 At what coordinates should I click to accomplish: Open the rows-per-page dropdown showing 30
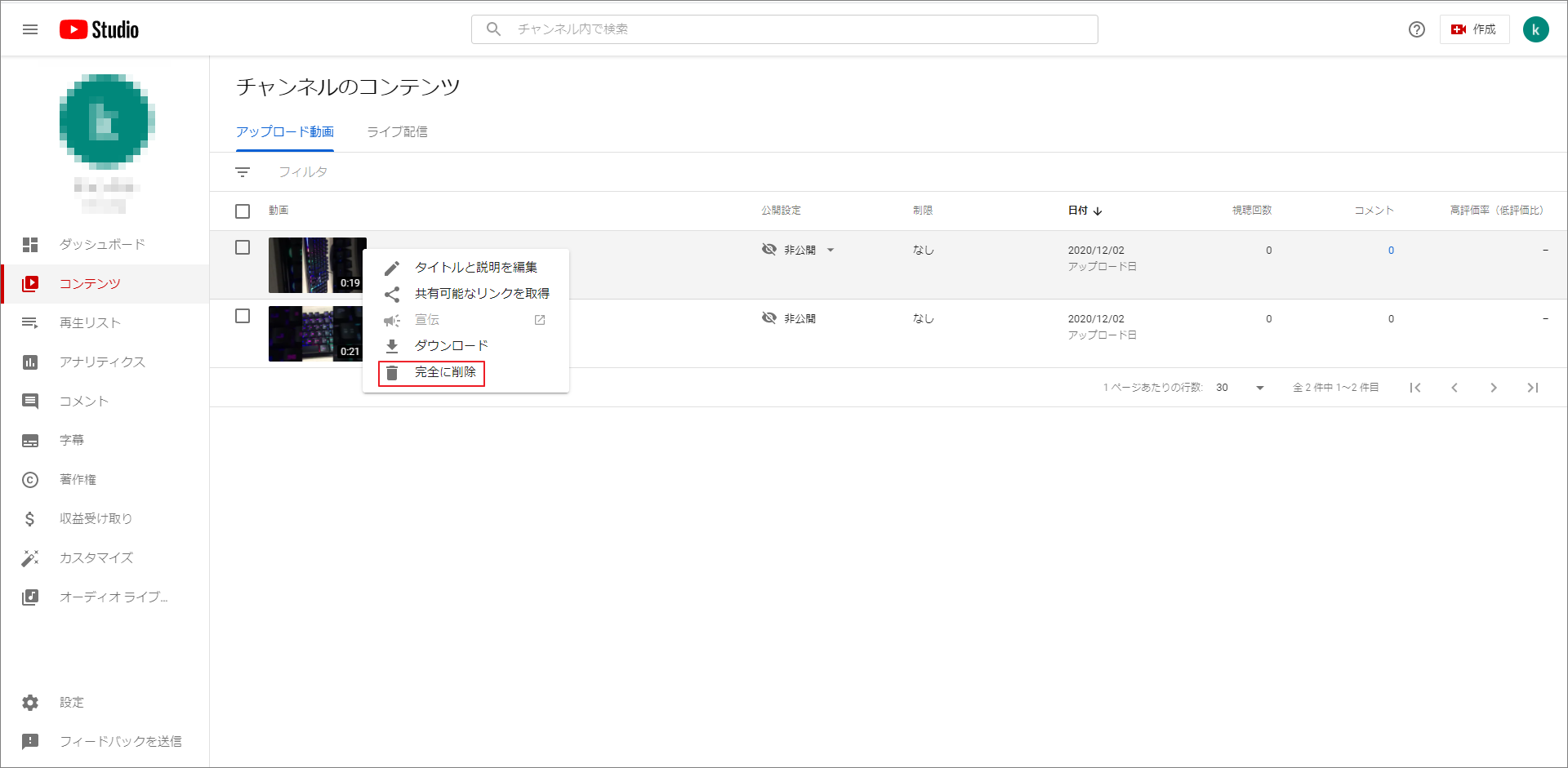(1241, 388)
